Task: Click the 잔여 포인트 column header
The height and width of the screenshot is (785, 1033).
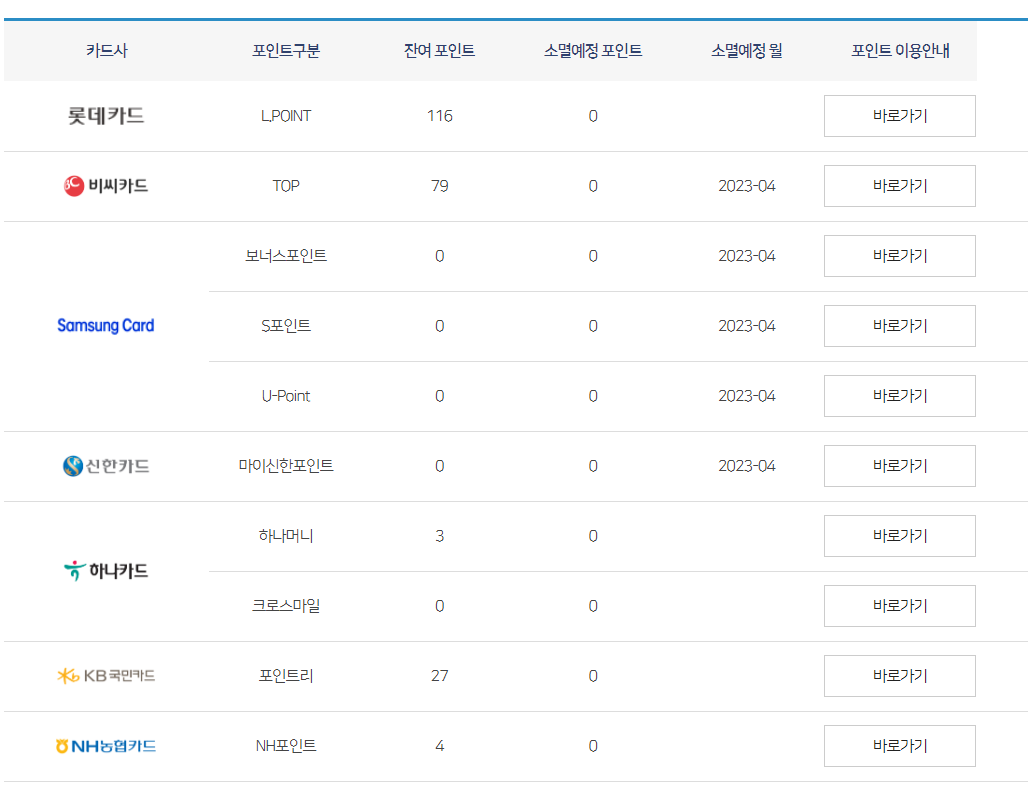Action: tap(439, 51)
